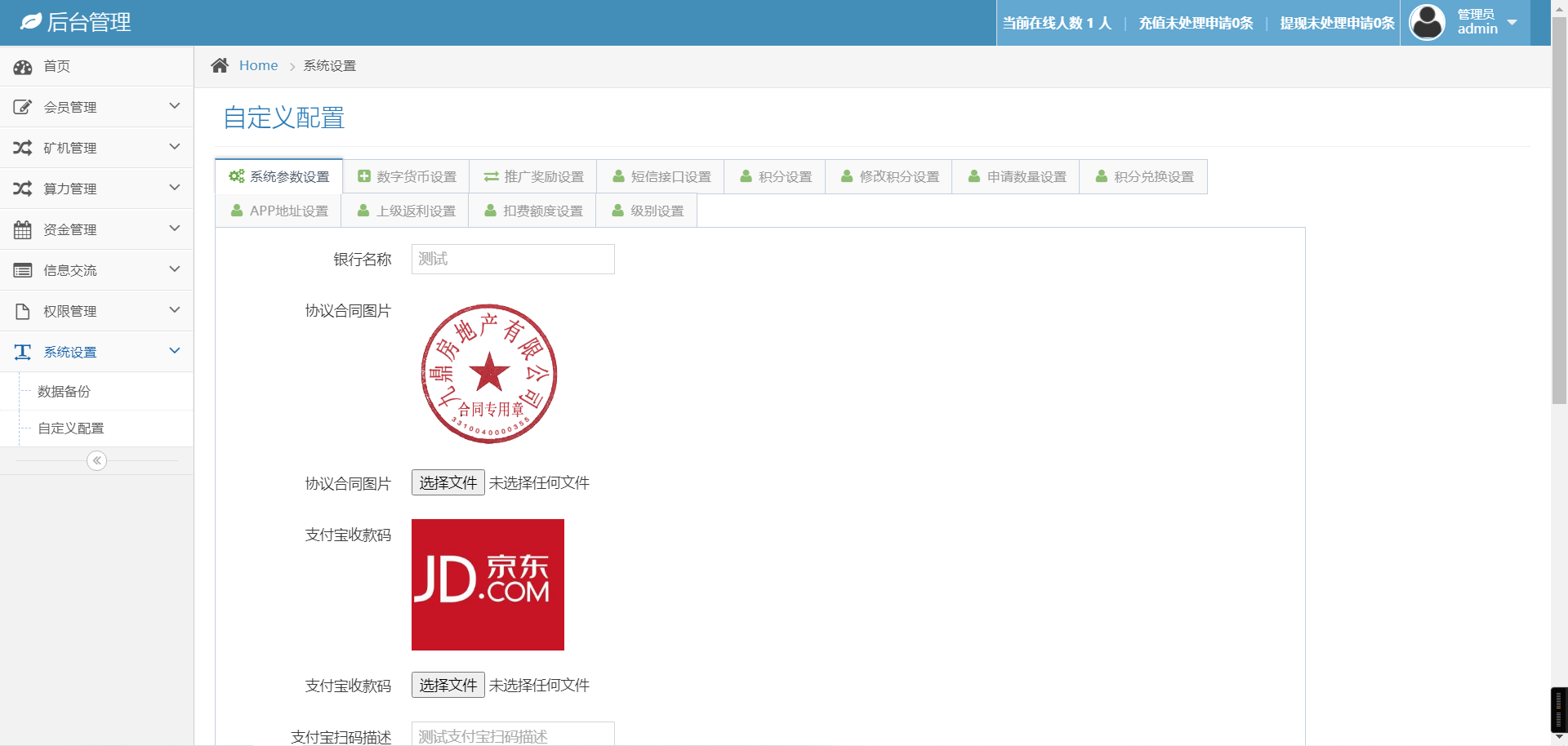Click the home icon in breadcrumb

[219, 66]
